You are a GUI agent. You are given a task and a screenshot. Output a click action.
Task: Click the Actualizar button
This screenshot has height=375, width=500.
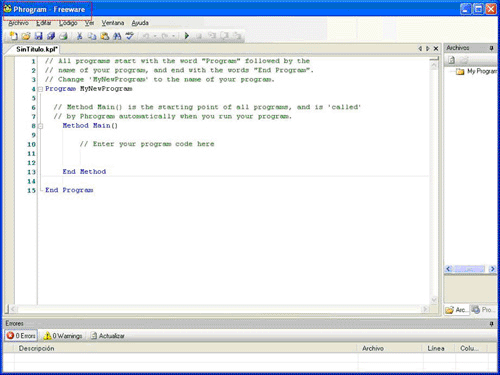[108, 336]
